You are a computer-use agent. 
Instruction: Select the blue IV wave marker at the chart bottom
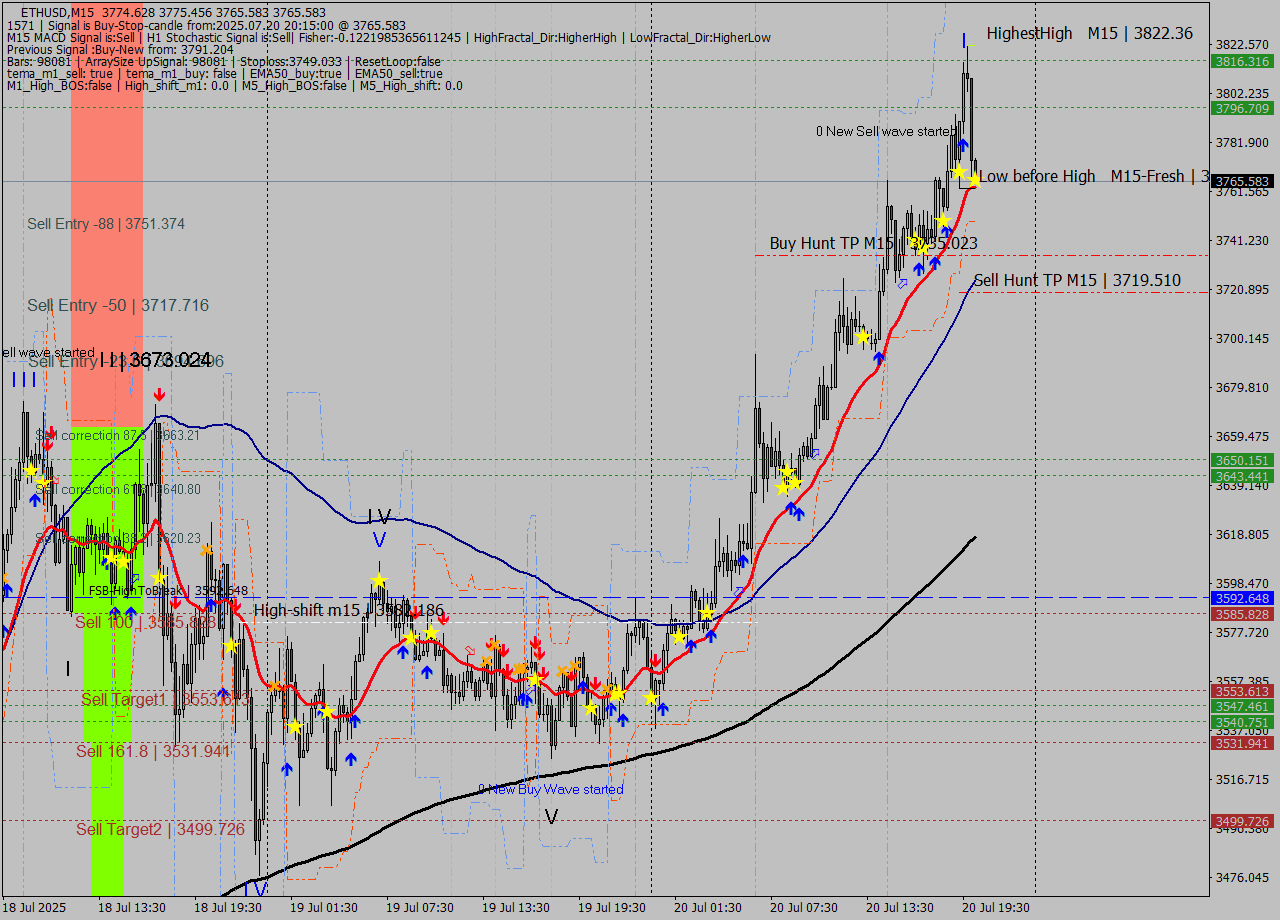255,889
